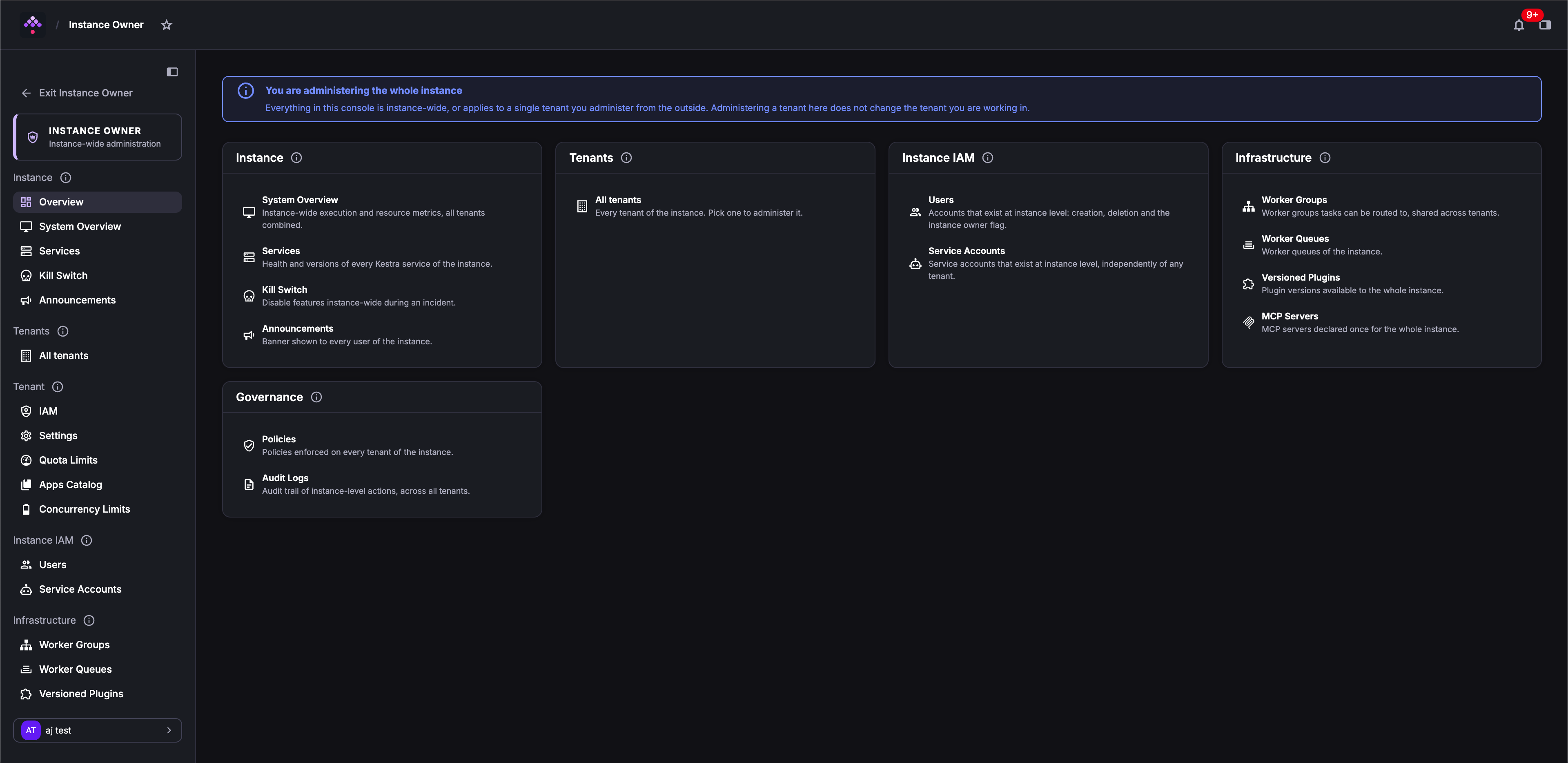Open MCP Servers link in Infrastructure card

tap(1289, 316)
